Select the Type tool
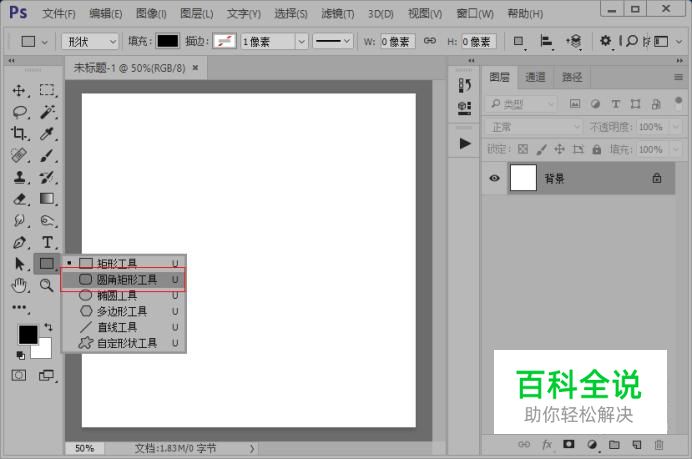692x459 pixels. (x=47, y=242)
